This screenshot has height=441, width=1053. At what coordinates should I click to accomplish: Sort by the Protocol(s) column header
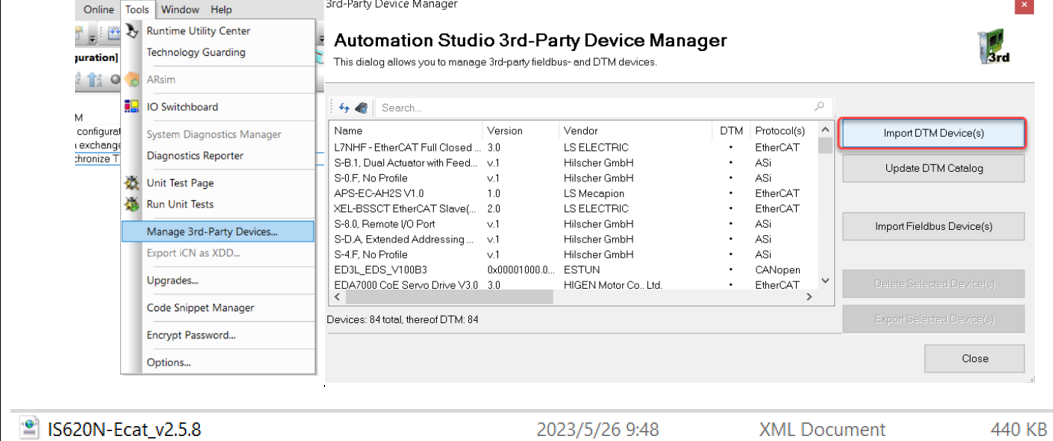(784, 131)
